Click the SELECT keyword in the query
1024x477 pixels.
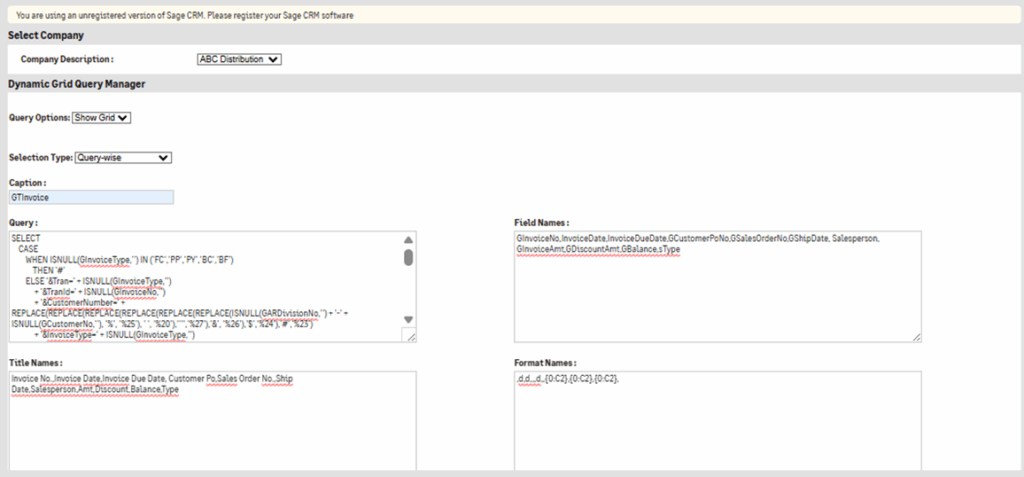pos(26,239)
